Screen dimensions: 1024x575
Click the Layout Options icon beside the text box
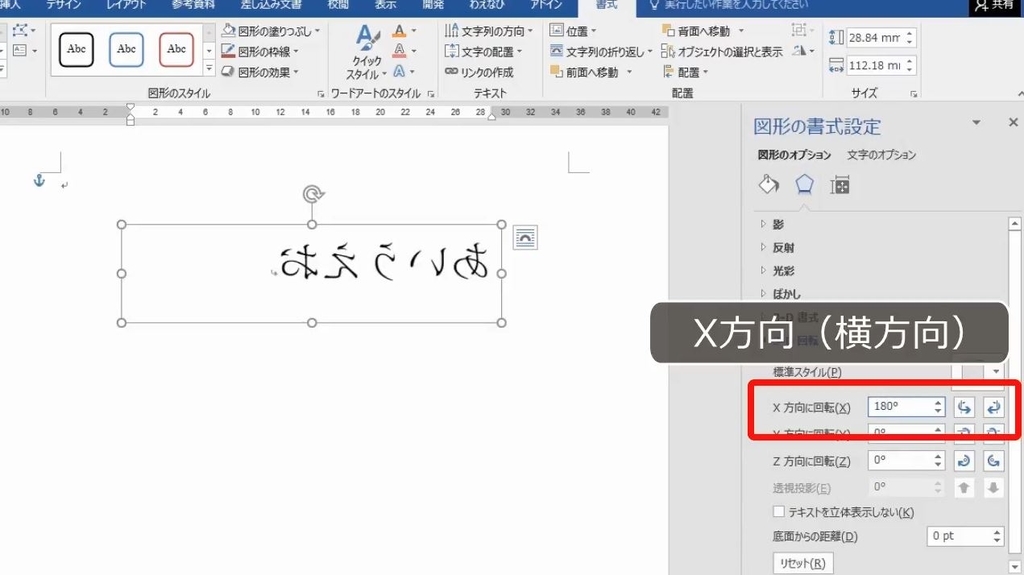click(525, 238)
